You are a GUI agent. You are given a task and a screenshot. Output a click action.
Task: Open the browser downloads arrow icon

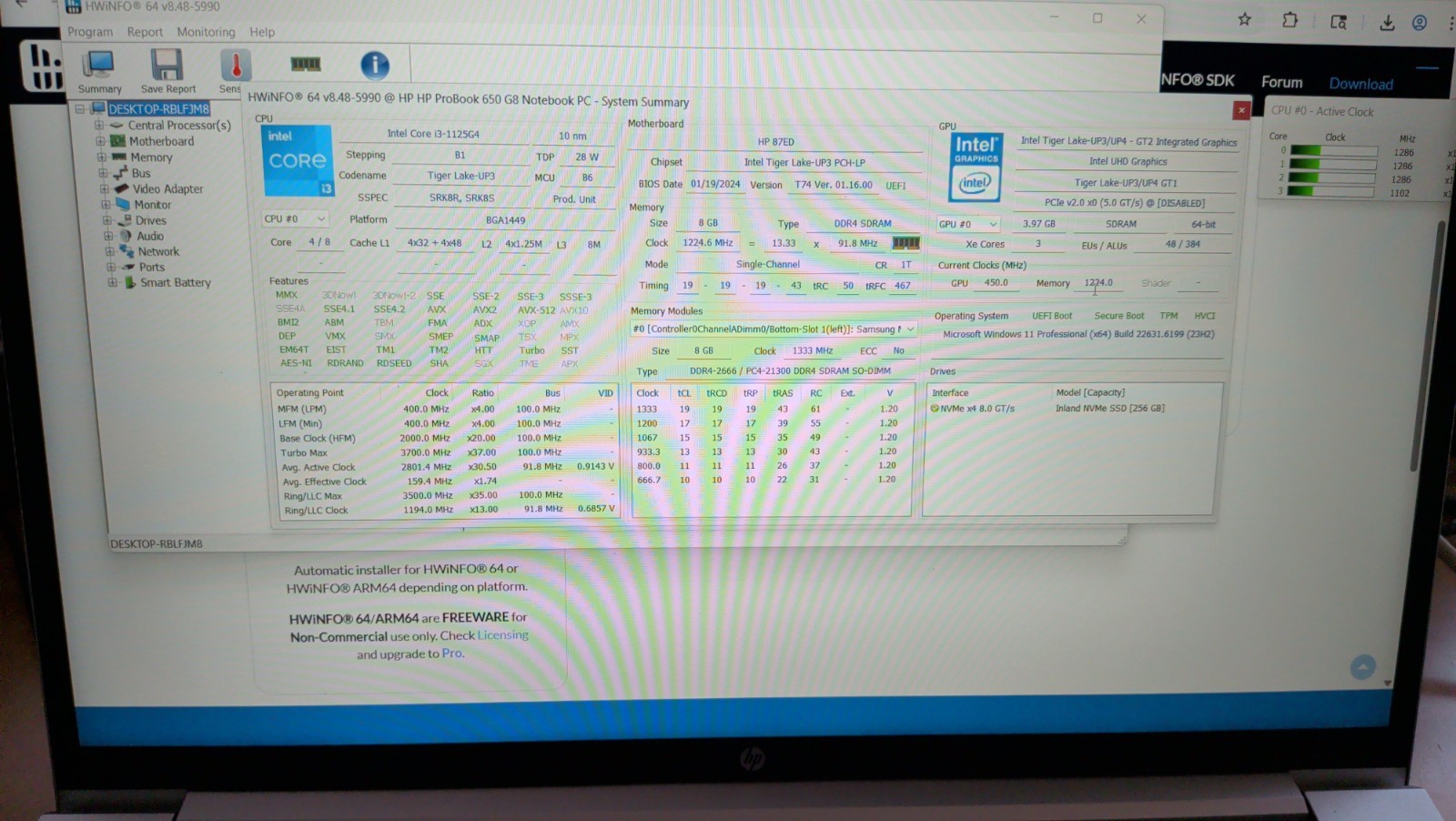[1387, 23]
